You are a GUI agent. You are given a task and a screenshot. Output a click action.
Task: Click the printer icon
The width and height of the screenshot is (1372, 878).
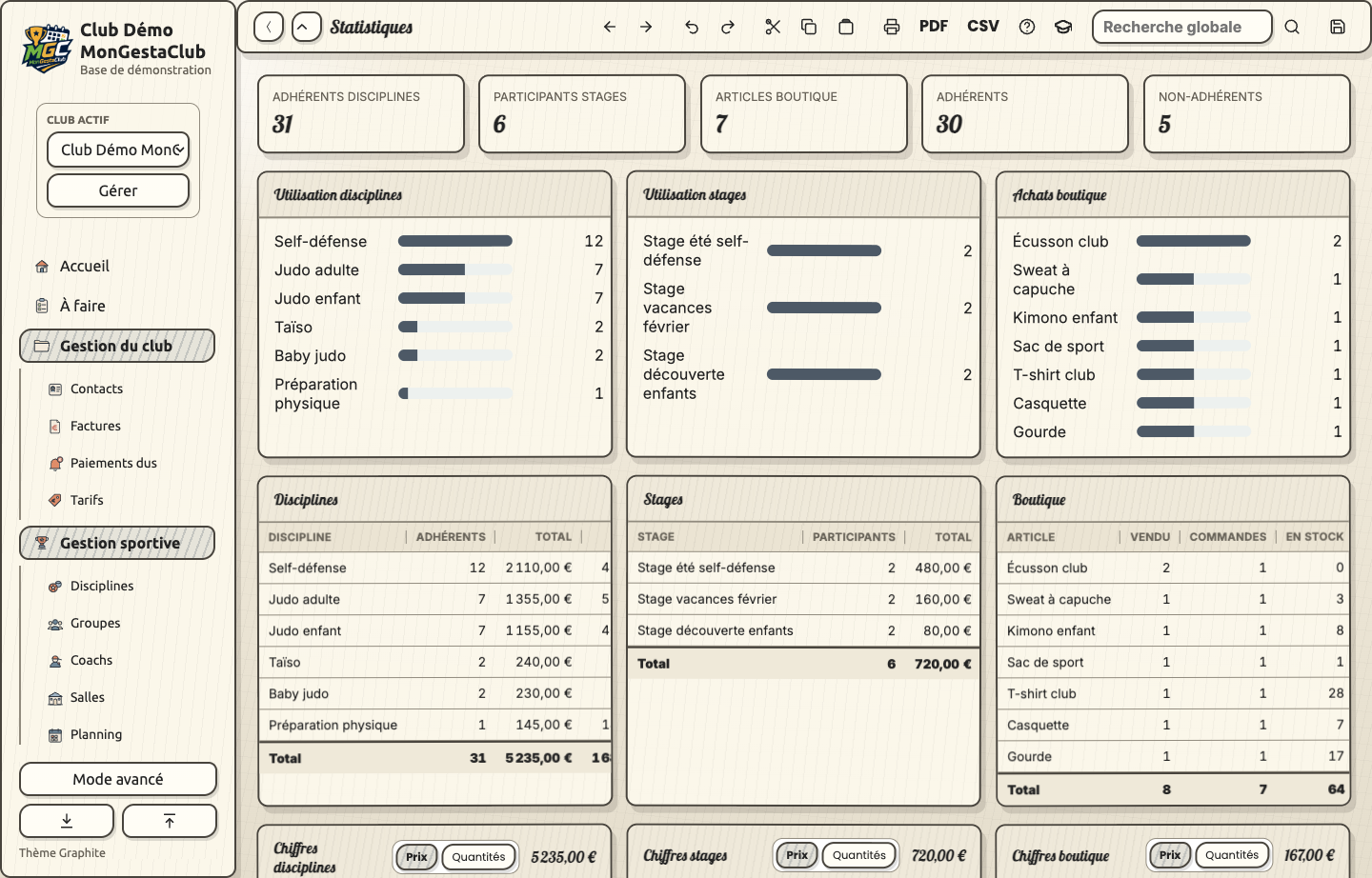coord(892,27)
